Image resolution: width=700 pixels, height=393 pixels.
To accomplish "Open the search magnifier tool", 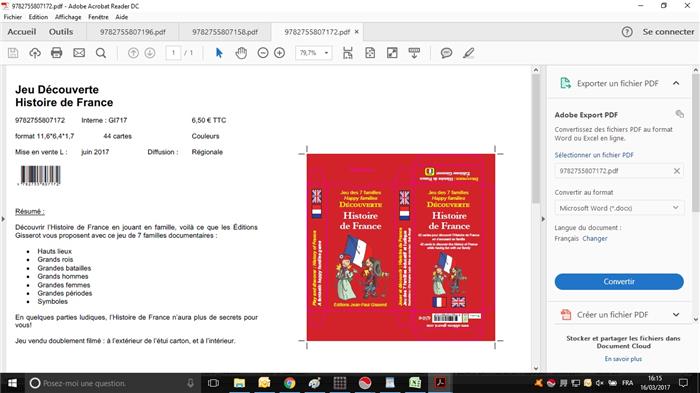I will pyautogui.click(x=101, y=53).
